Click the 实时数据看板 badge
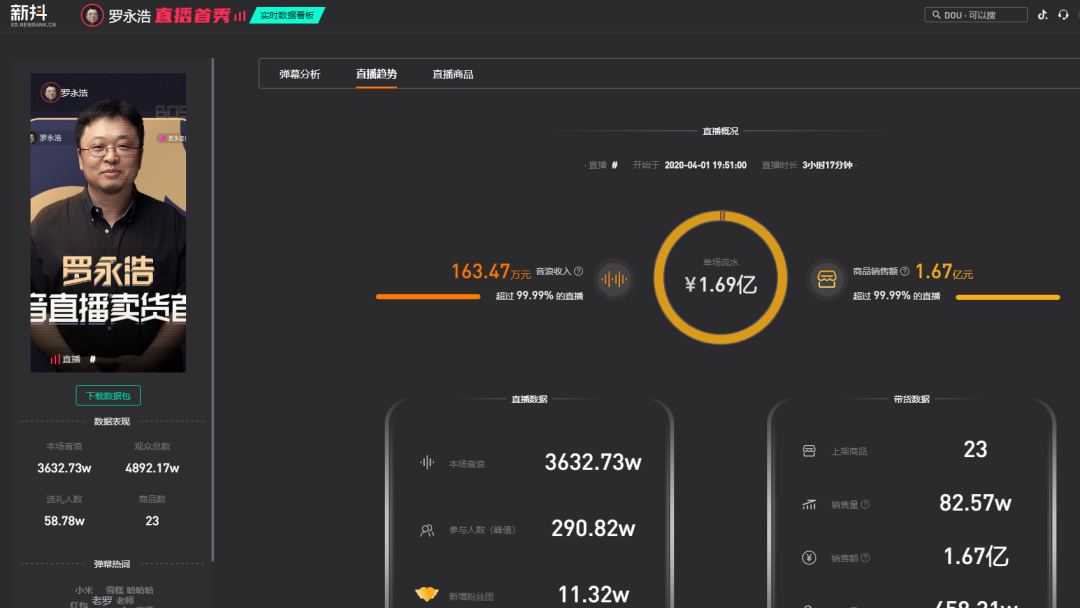This screenshot has width=1080, height=608. pos(287,15)
